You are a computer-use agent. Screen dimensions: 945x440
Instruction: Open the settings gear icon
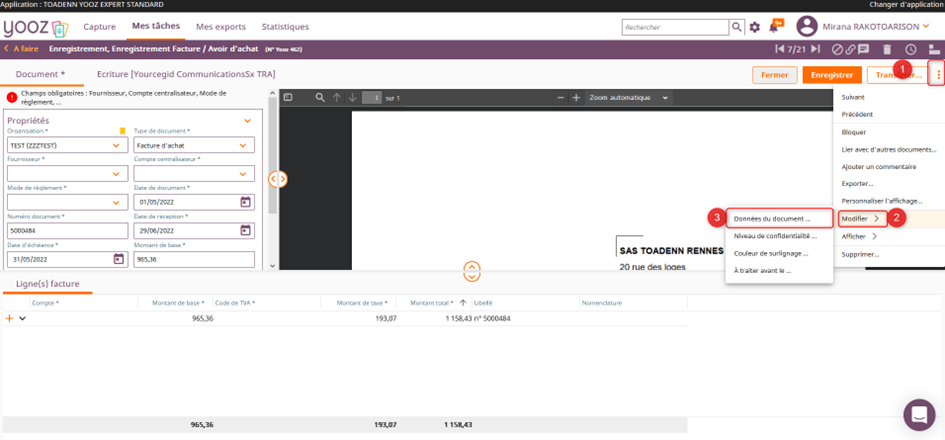755,28
